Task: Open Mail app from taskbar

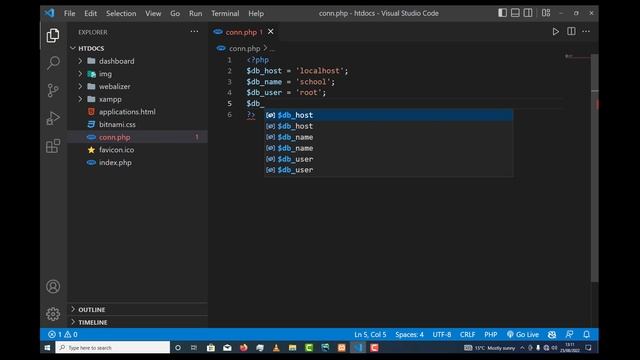Action: coord(227,347)
